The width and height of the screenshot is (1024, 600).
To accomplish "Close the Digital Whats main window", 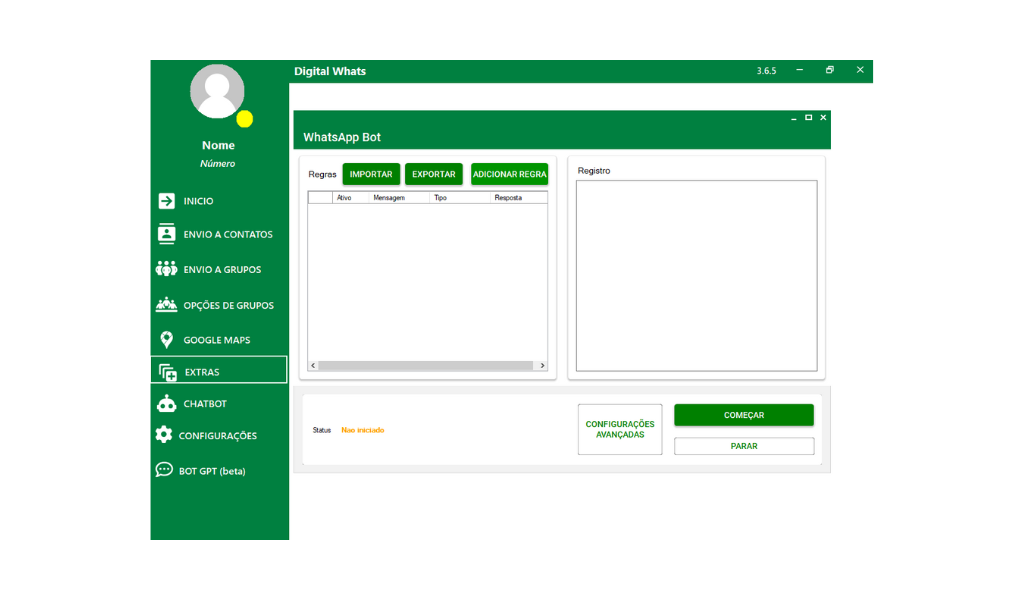I will pyautogui.click(x=860, y=70).
